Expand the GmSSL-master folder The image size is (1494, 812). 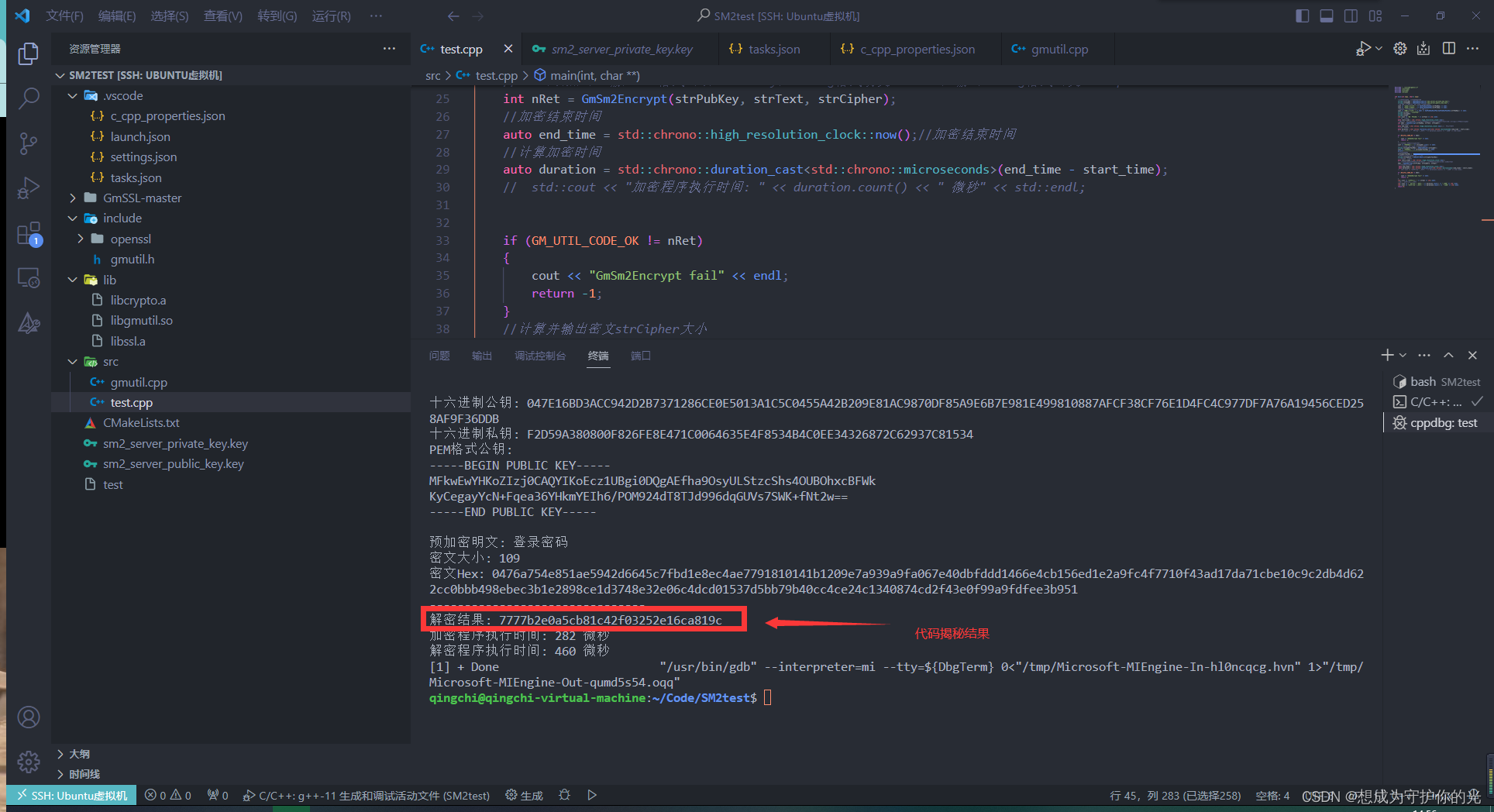(73, 198)
